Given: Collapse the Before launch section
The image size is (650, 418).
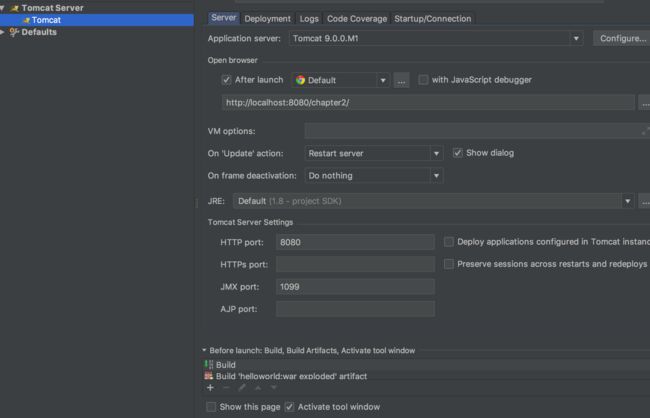Looking at the screenshot, I should coord(204,350).
